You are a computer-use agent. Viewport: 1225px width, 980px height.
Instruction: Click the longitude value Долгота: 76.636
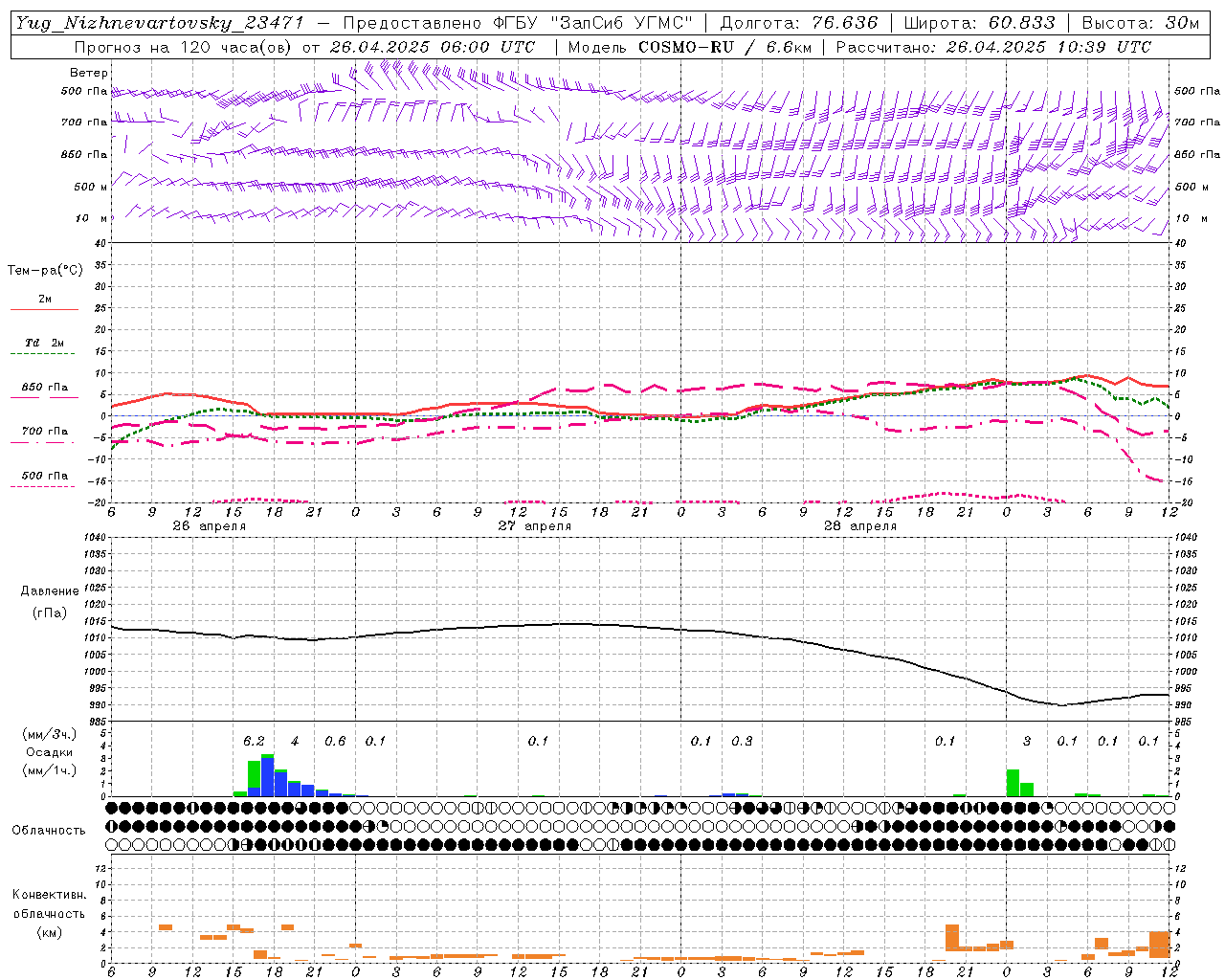point(798,23)
